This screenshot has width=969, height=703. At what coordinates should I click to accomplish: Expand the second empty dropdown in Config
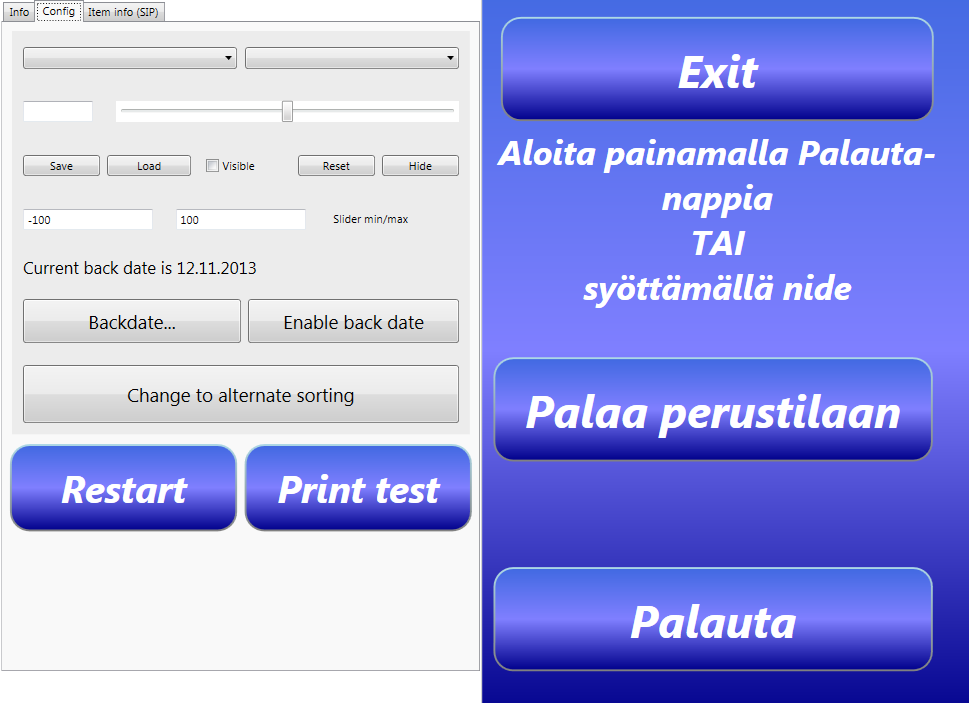[352, 58]
